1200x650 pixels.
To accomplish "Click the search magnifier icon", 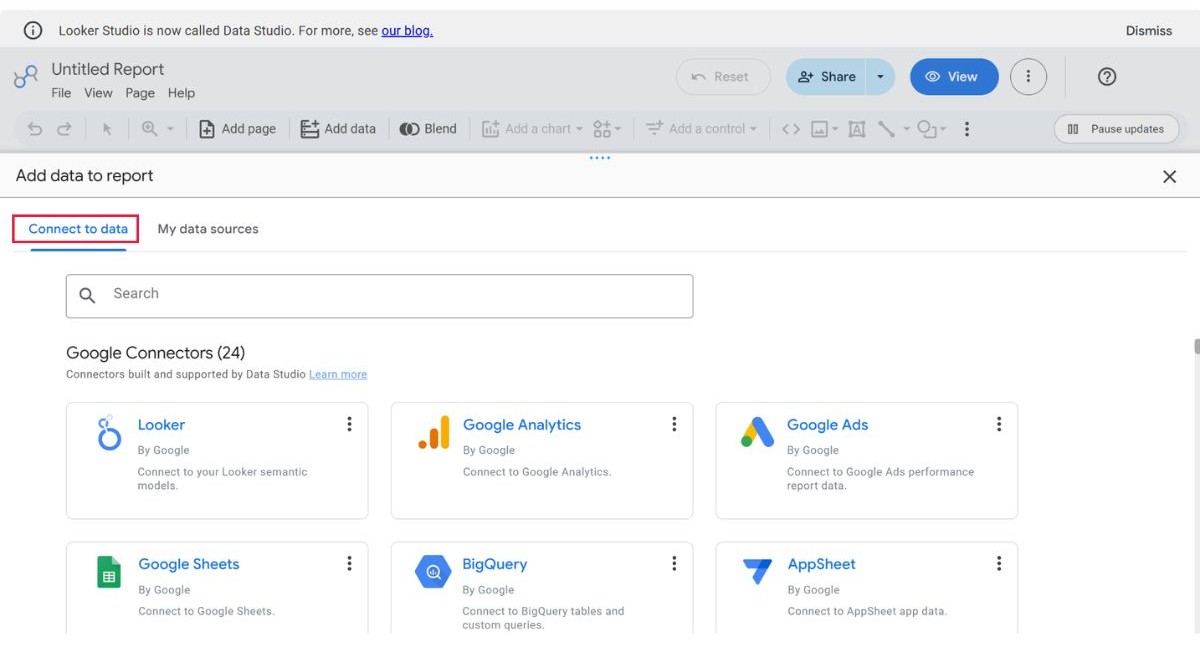I will [87, 295].
